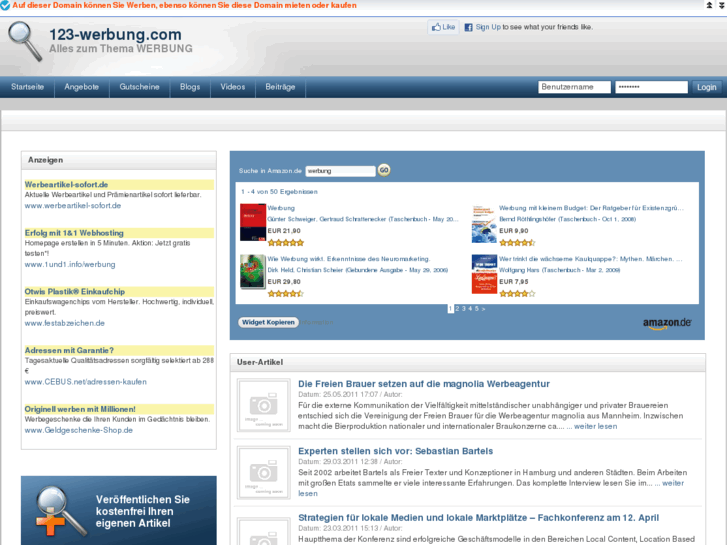Screen dimensions: 727x545
Task: Open 'Otwis Plastik® Einkaufchip' ad headline
Action: (75, 292)
